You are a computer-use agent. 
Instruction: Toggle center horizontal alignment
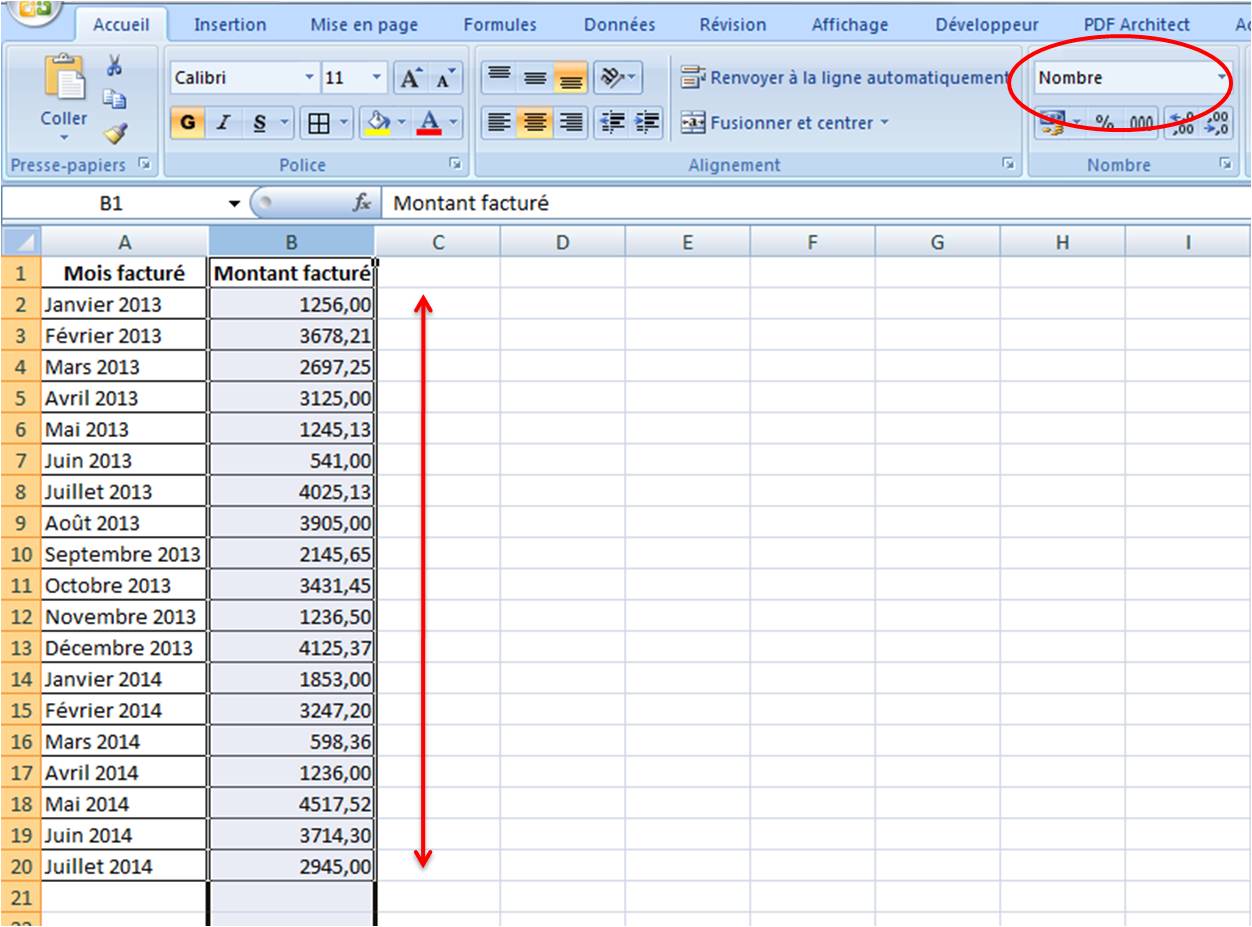coord(534,123)
